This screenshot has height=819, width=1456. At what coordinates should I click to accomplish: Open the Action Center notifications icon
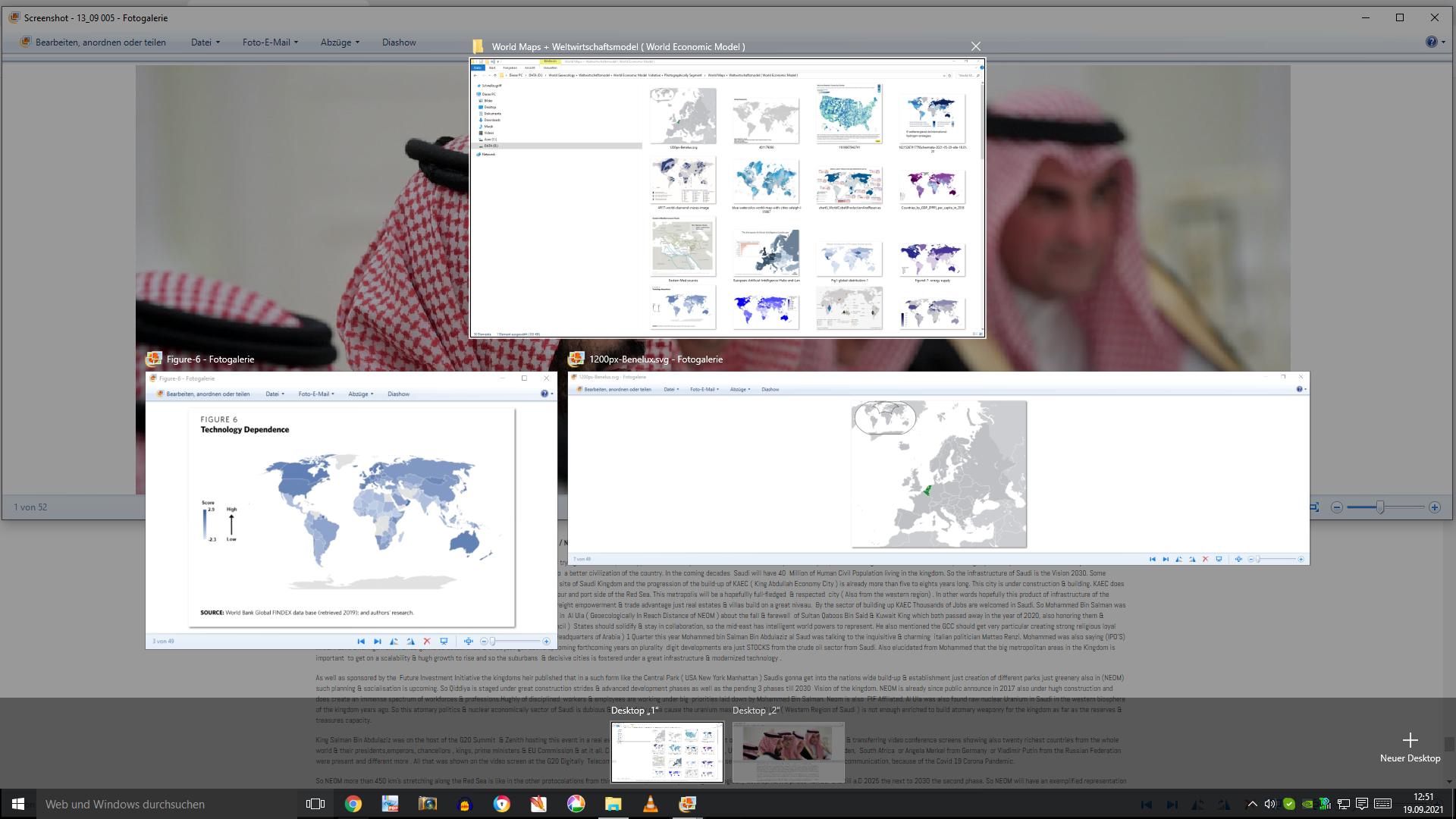point(1362,804)
